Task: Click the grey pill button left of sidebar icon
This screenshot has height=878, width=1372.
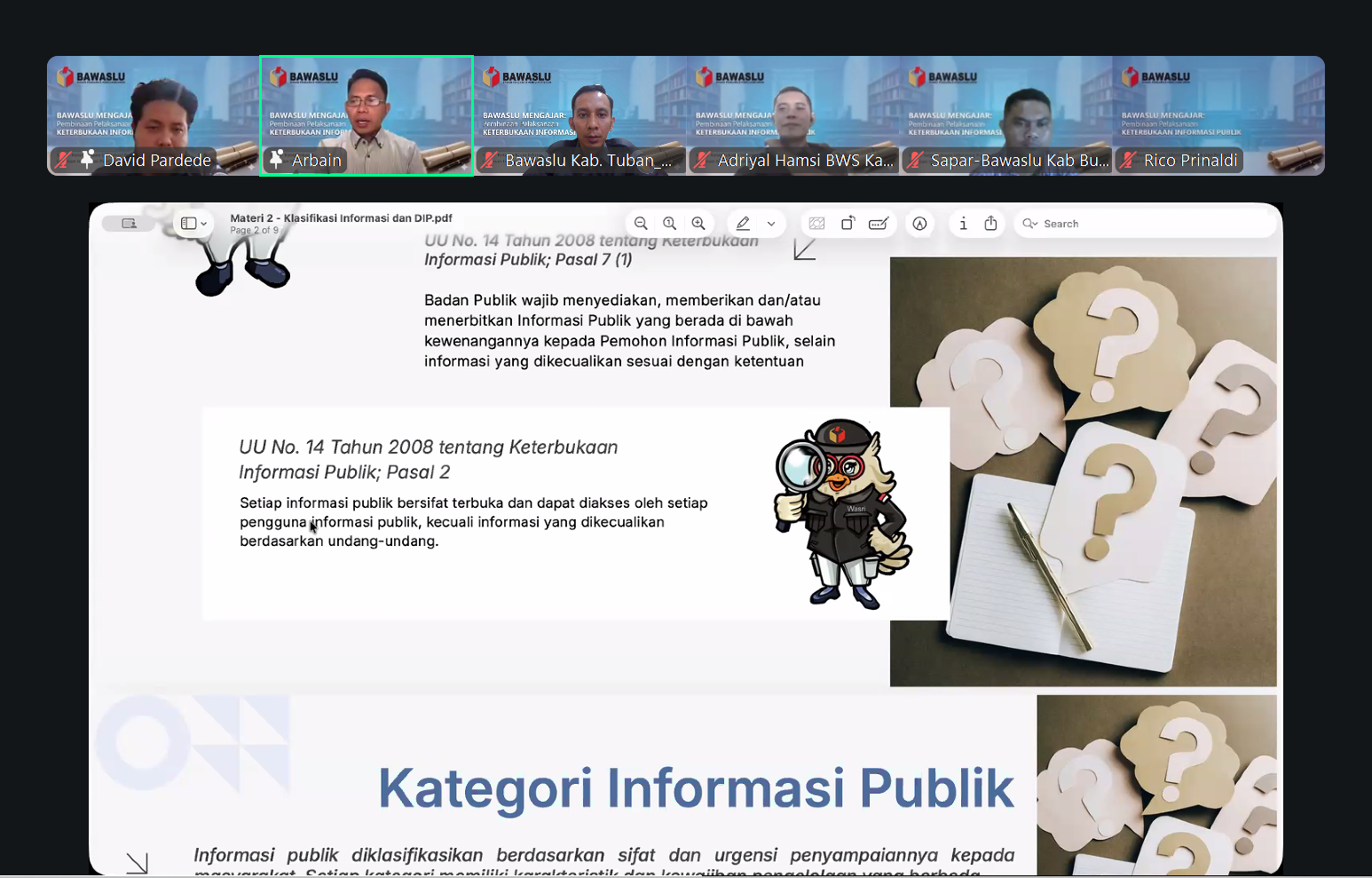Action: point(129,224)
